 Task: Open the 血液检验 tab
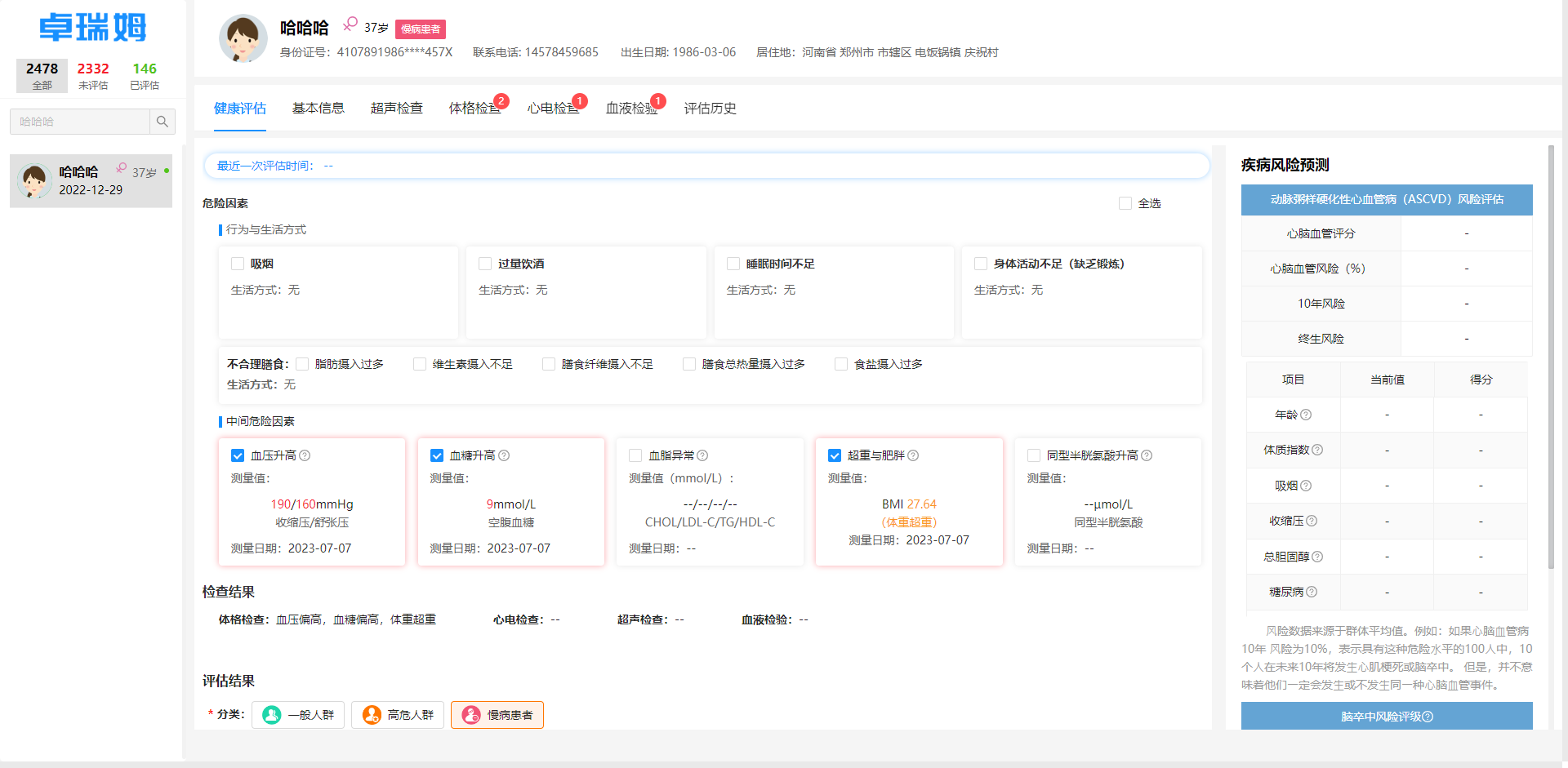click(x=629, y=107)
